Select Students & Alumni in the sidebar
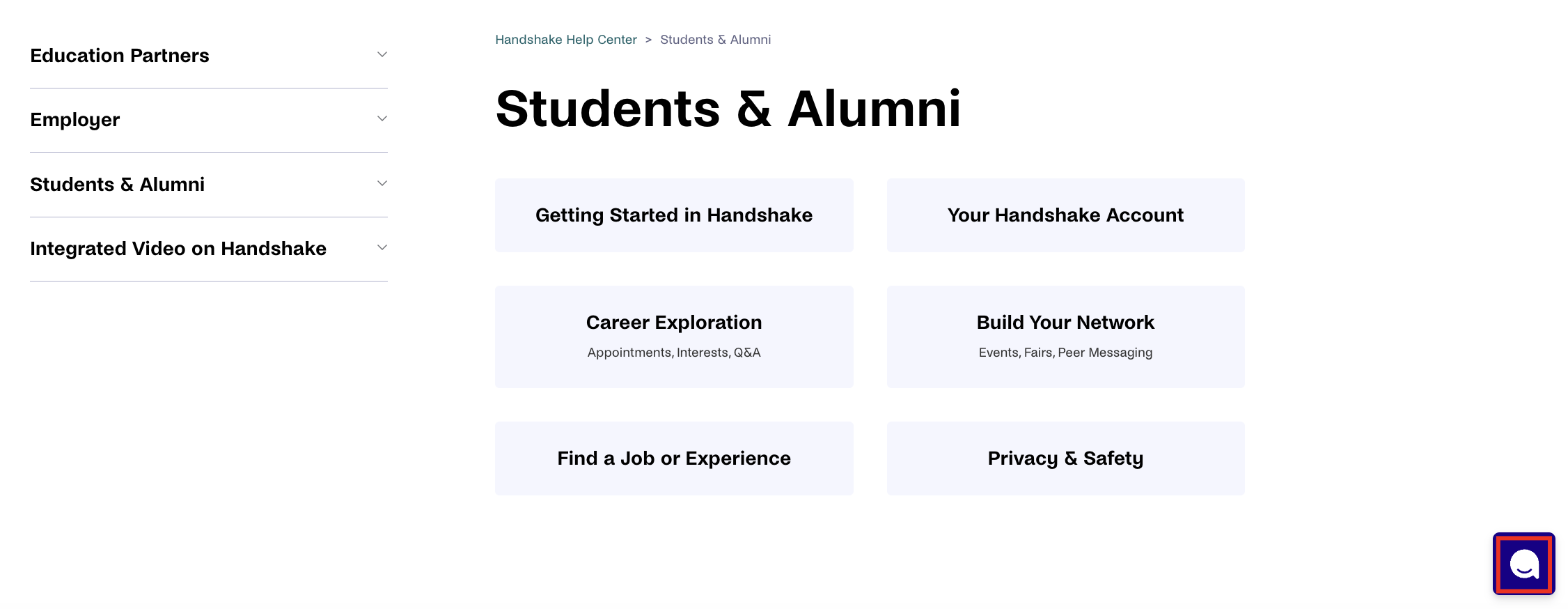The height and width of the screenshot is (609, 1568). [x=118, y=185]
